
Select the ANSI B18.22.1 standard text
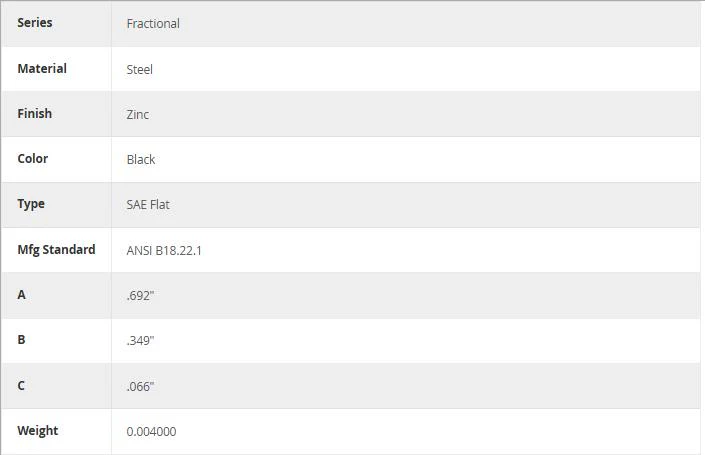(x=164, y=250)
